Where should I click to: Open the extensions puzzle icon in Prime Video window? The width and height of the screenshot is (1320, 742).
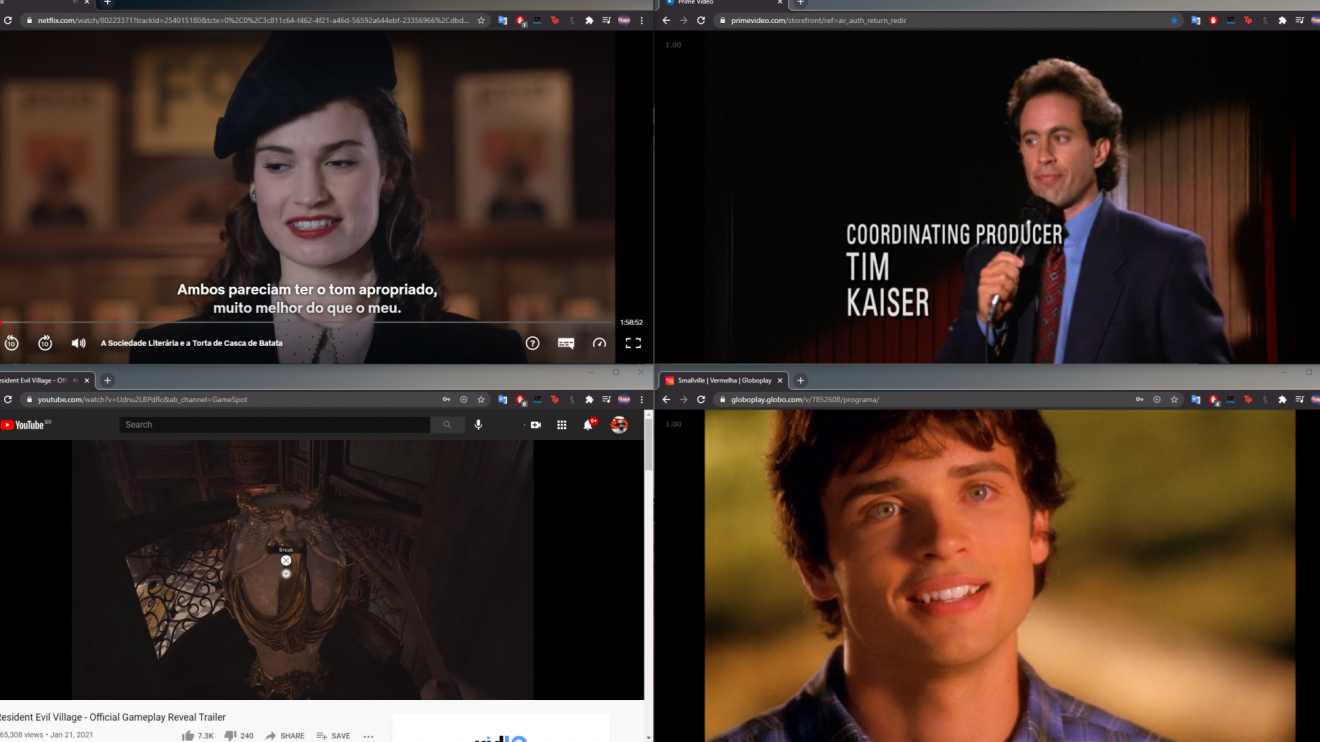point(1282,20)
